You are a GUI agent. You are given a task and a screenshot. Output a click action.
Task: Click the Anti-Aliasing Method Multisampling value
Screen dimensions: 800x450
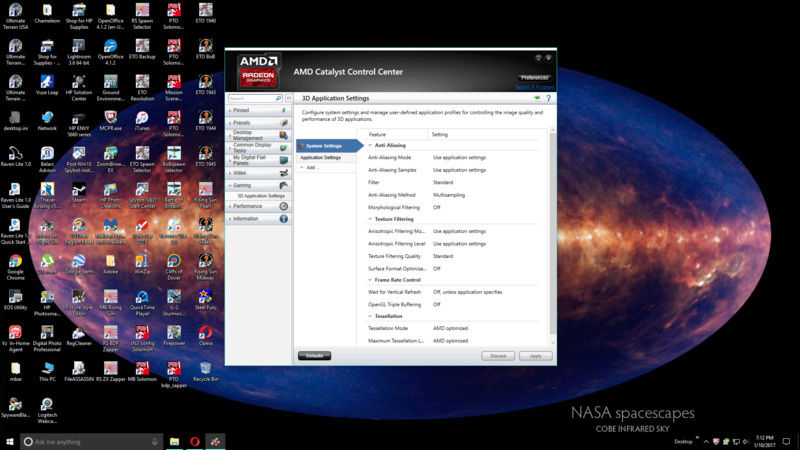point(449,195)
